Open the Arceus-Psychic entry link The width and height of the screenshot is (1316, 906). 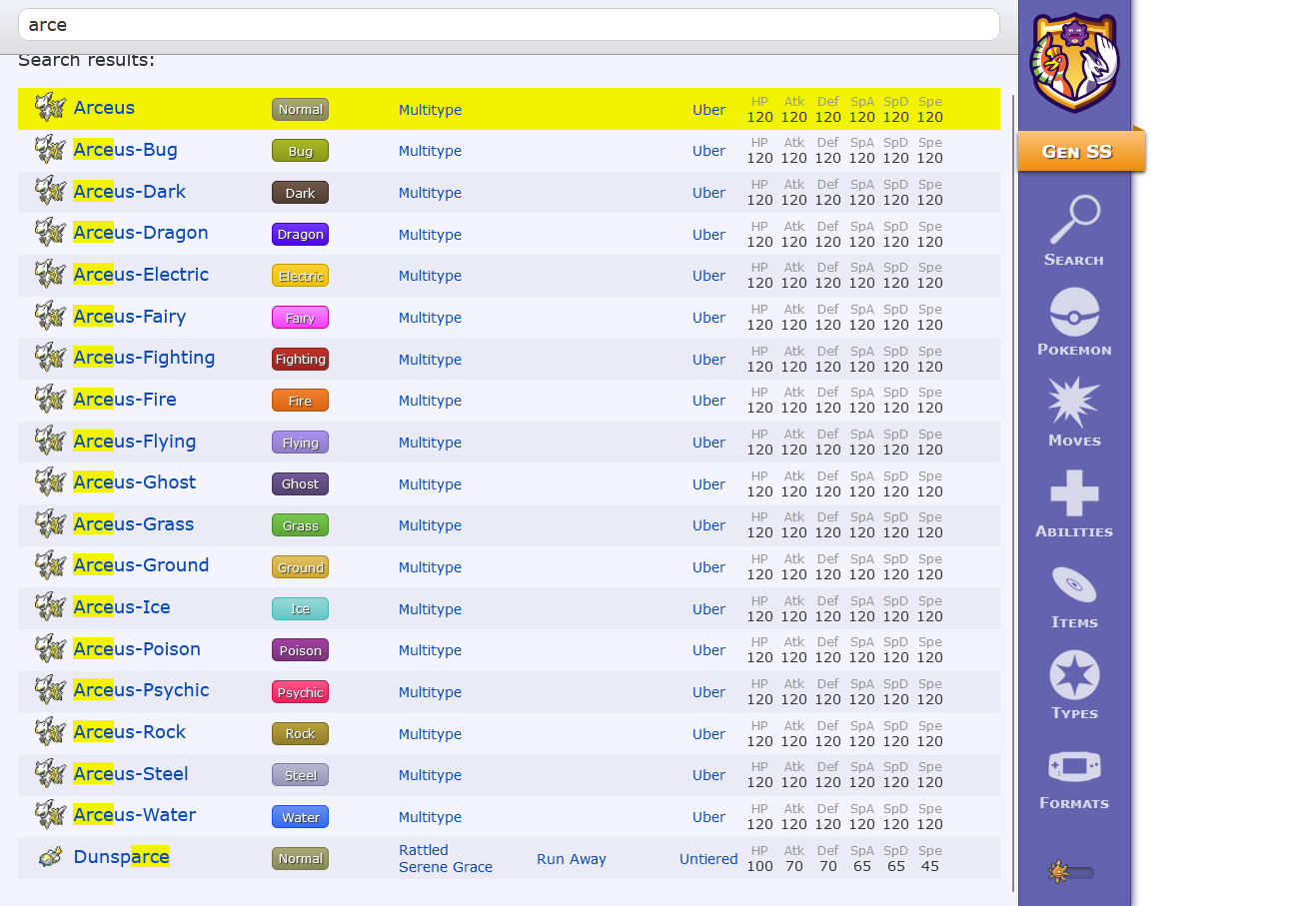[x=141, y=690]
